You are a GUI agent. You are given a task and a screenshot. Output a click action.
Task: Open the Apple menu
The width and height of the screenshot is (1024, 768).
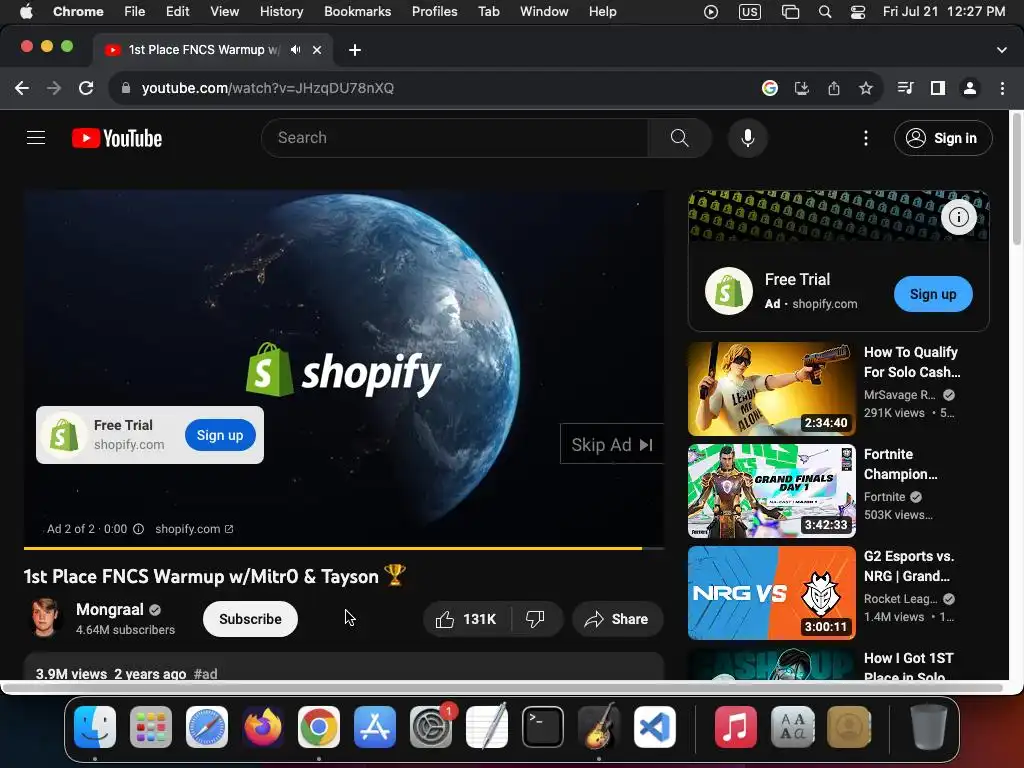[26, 12]
